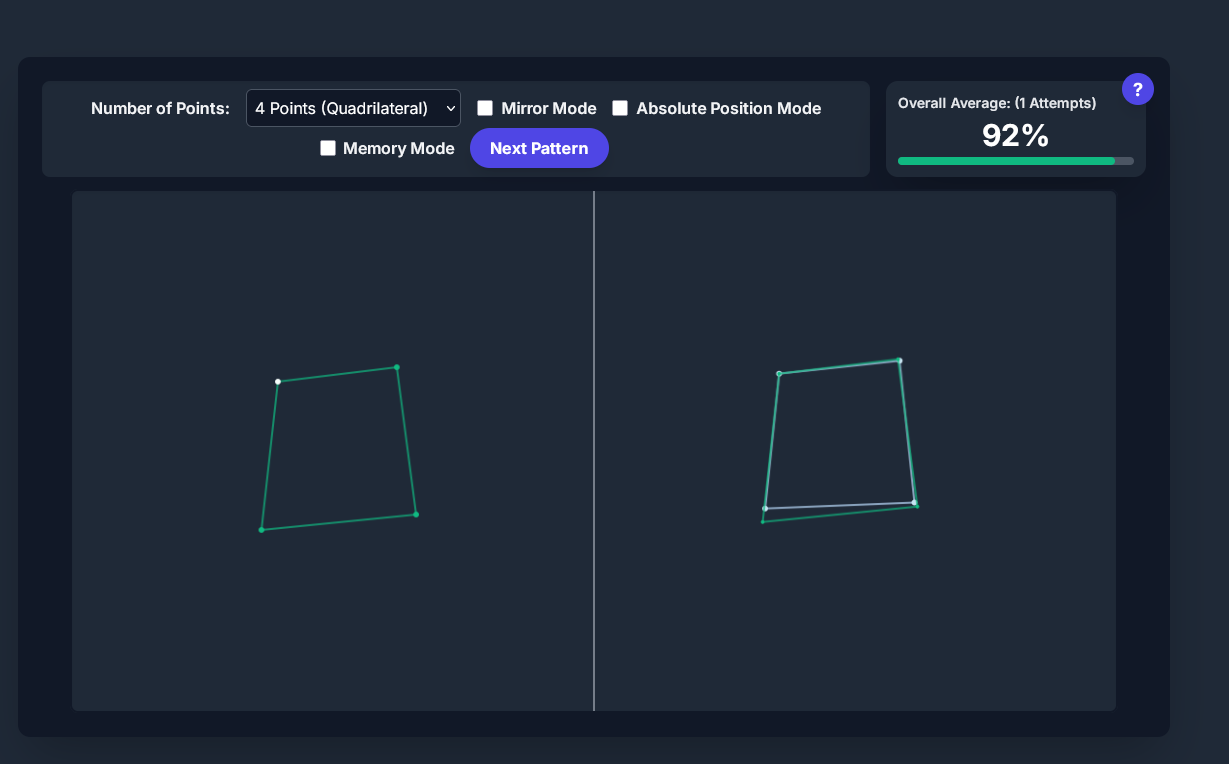This screenshot has height=764, width=1229.
Task: Select the bottom-right vertex of left quadrilateral
Action: click(416, 514)
